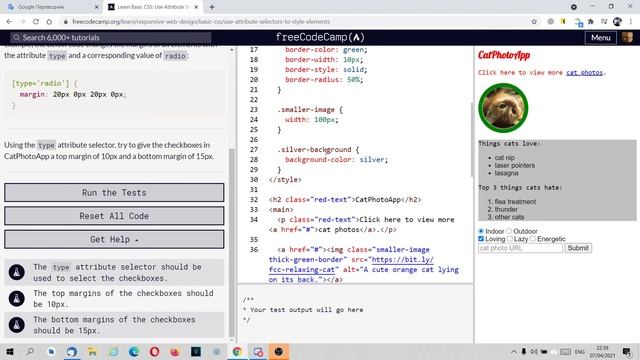Open the Chrome extensions puzzle icon
This screenshot has height=360, width=640.
click(591, 22)
